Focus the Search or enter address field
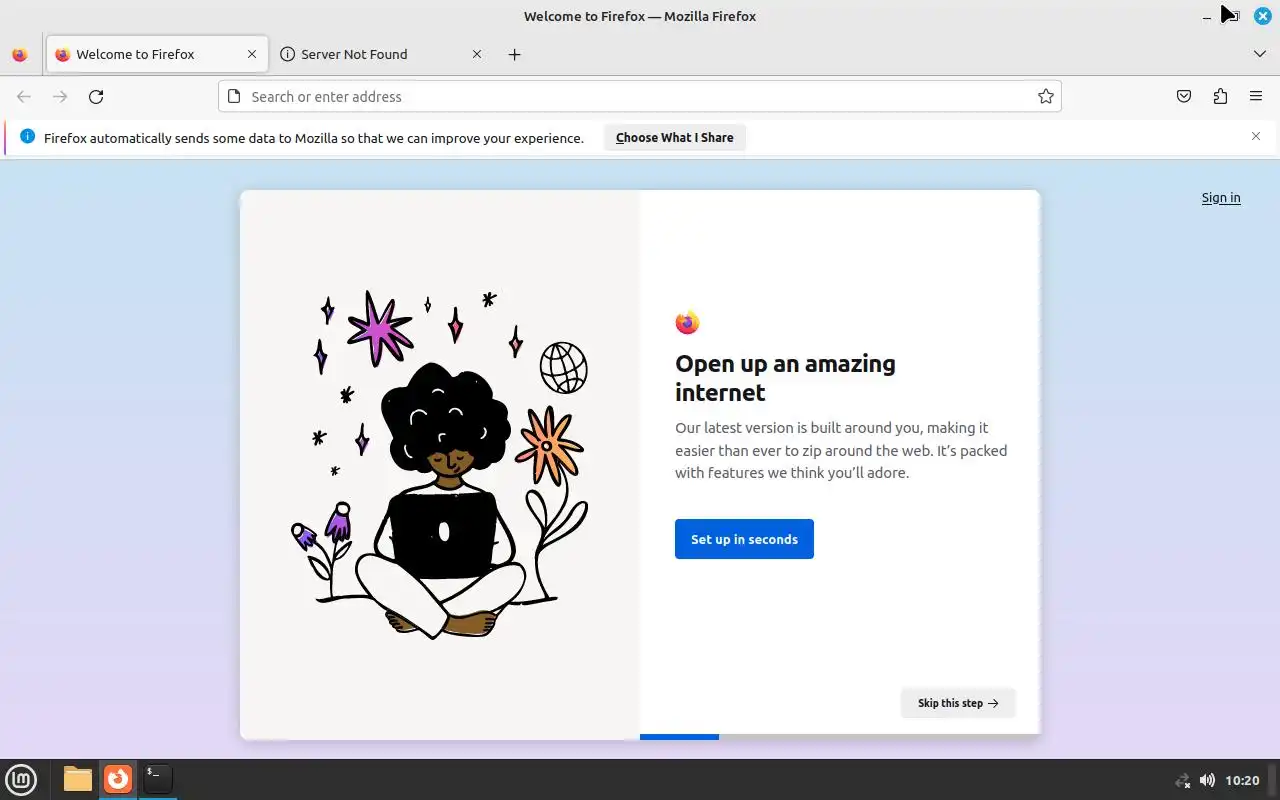The height and width of the screenshot is (800, 1280). click(640, 97)
